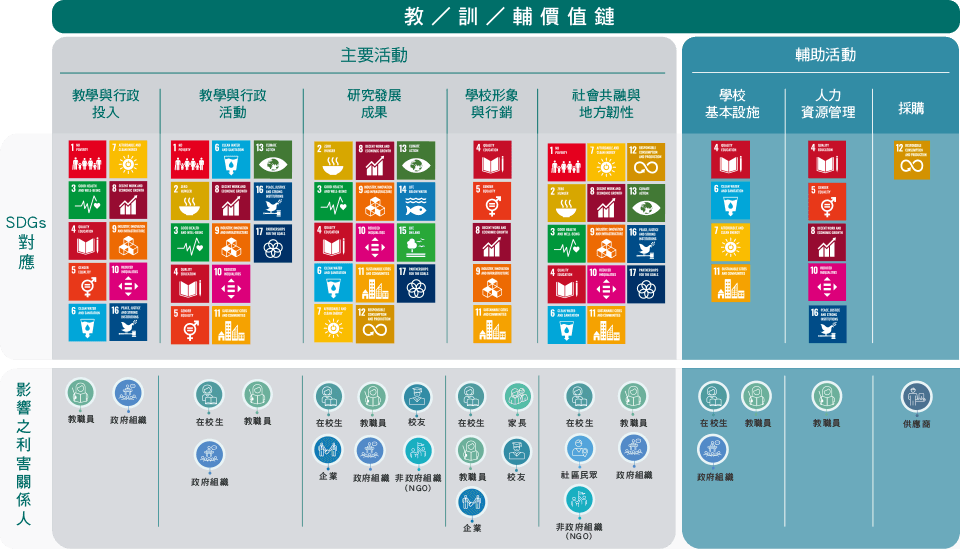
Task: Click the 供應商 stakeholder icon
Action: pos(916,397)
